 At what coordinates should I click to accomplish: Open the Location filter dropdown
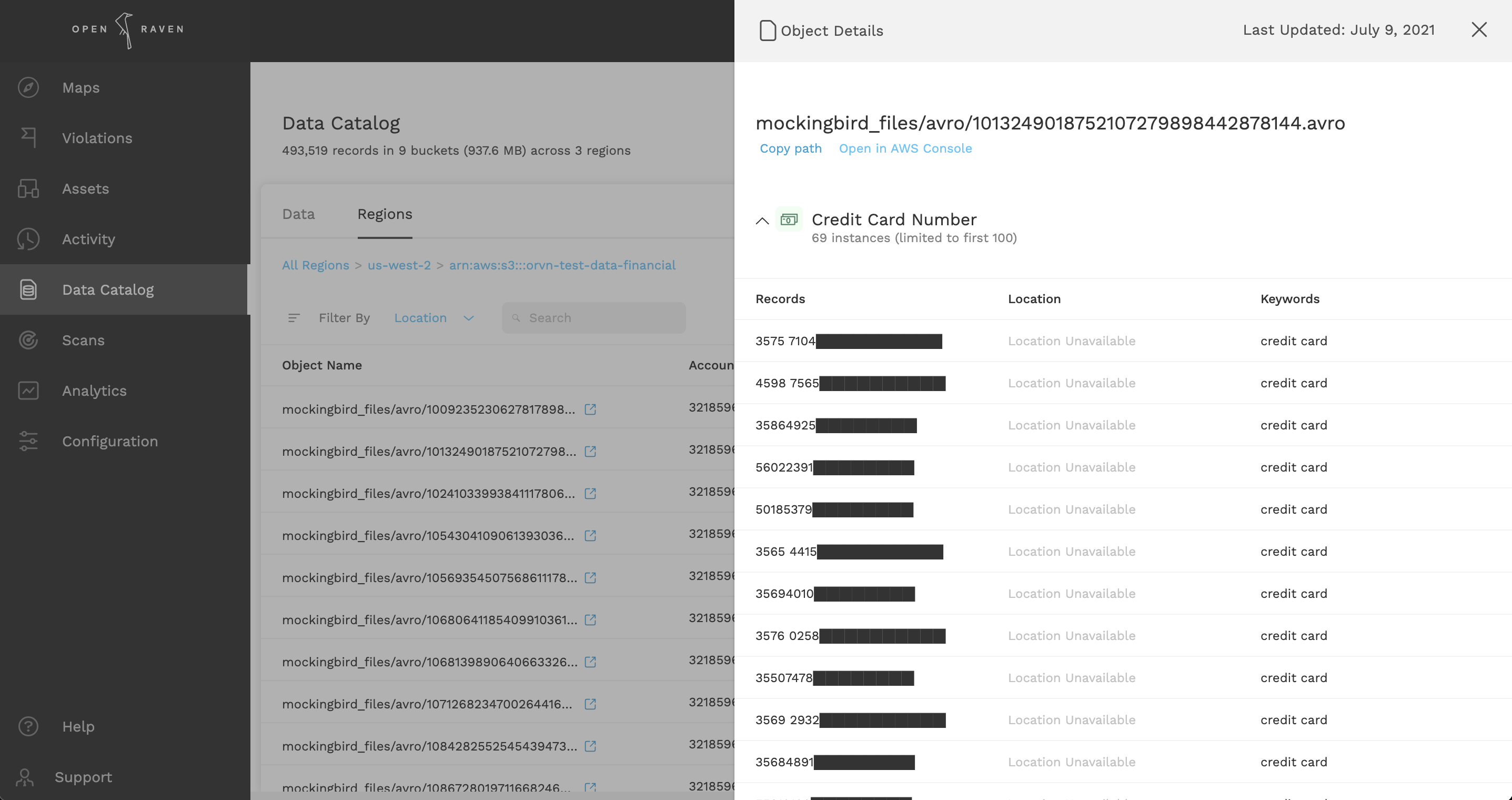(x=433, y=318)
